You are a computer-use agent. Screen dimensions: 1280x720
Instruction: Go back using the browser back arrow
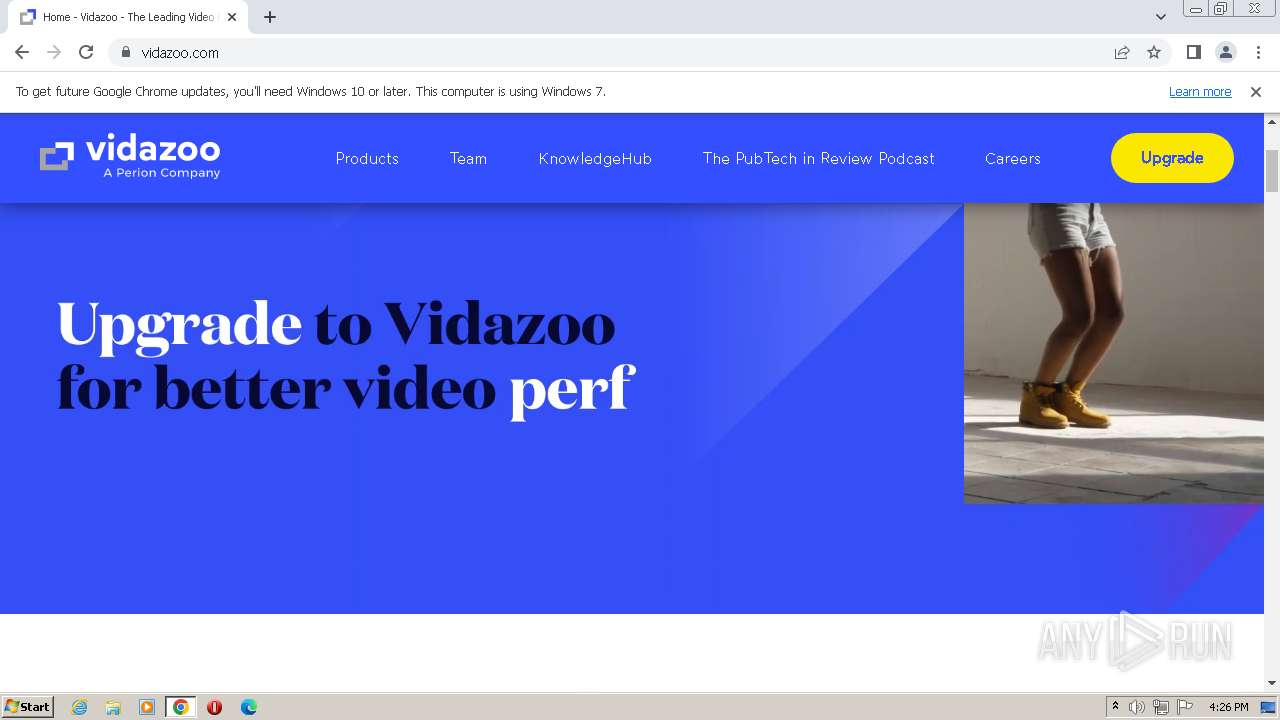tap(22, 52)
